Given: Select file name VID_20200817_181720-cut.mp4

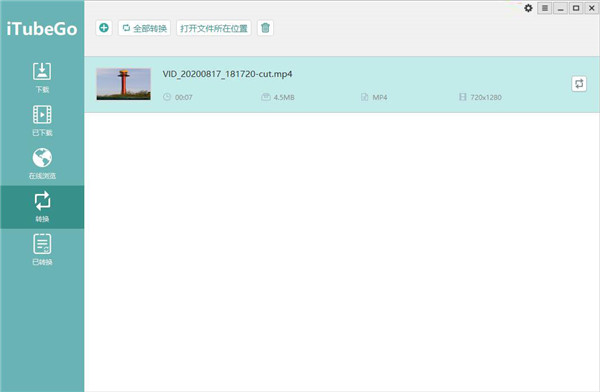Looking at the screenshot, I should pyautogui.click(x=227, y=74).
